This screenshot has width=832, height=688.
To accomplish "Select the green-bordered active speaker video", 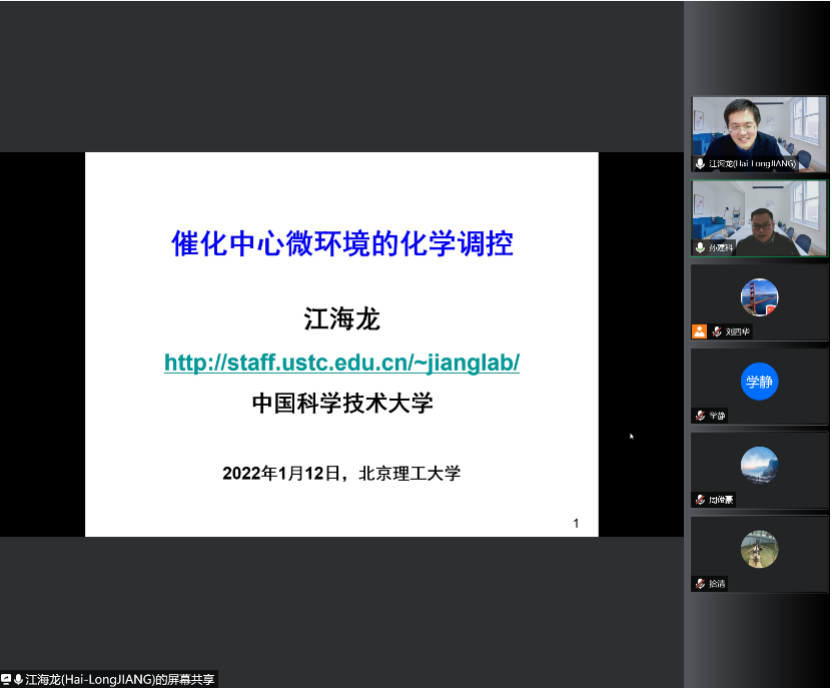I will click(759, 216).
